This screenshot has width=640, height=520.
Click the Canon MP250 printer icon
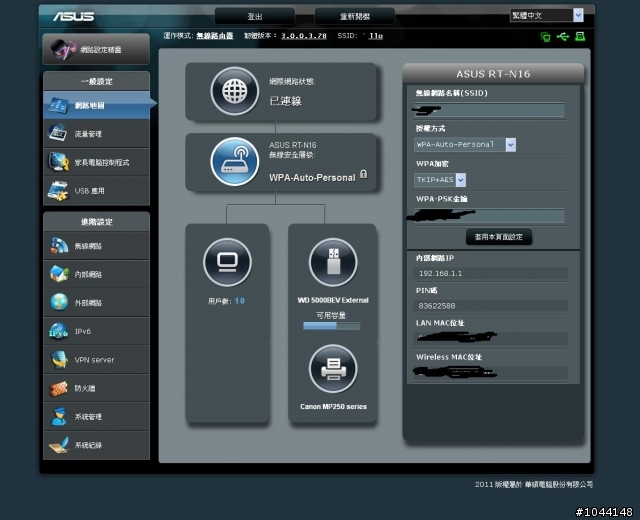tap(333, 369)
